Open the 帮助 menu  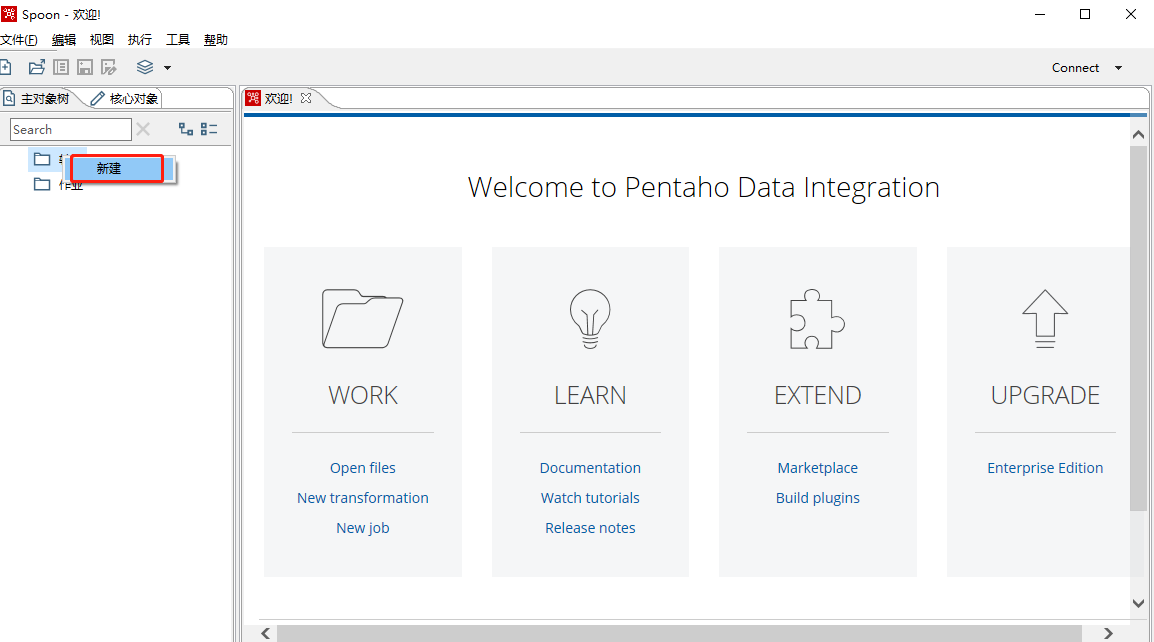point(216,40)
